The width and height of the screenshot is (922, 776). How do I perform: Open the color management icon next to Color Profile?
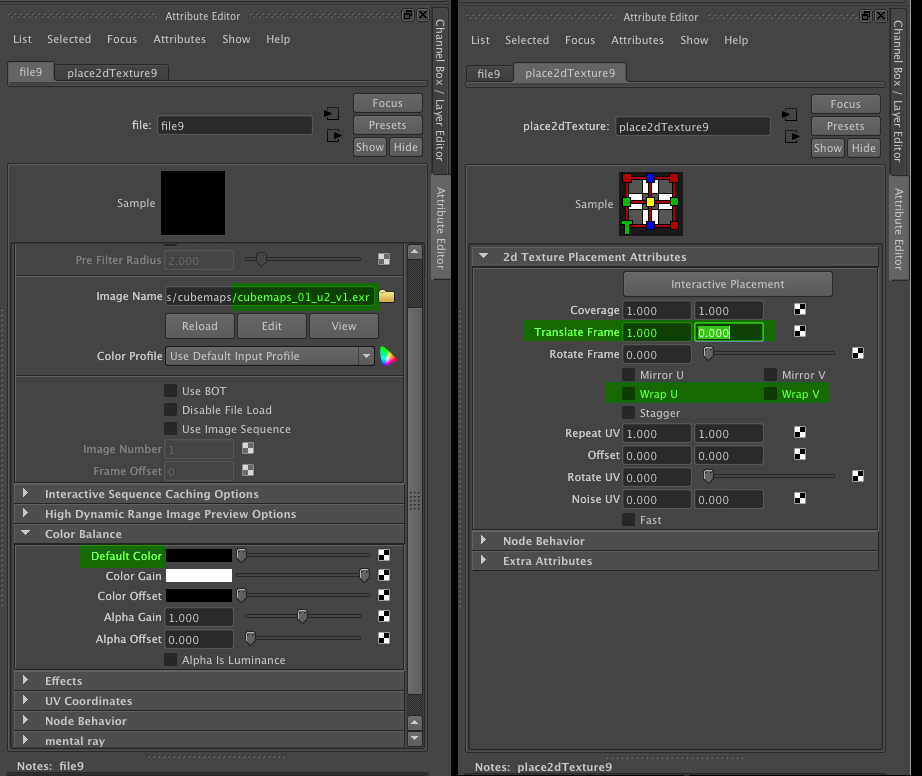387,356
